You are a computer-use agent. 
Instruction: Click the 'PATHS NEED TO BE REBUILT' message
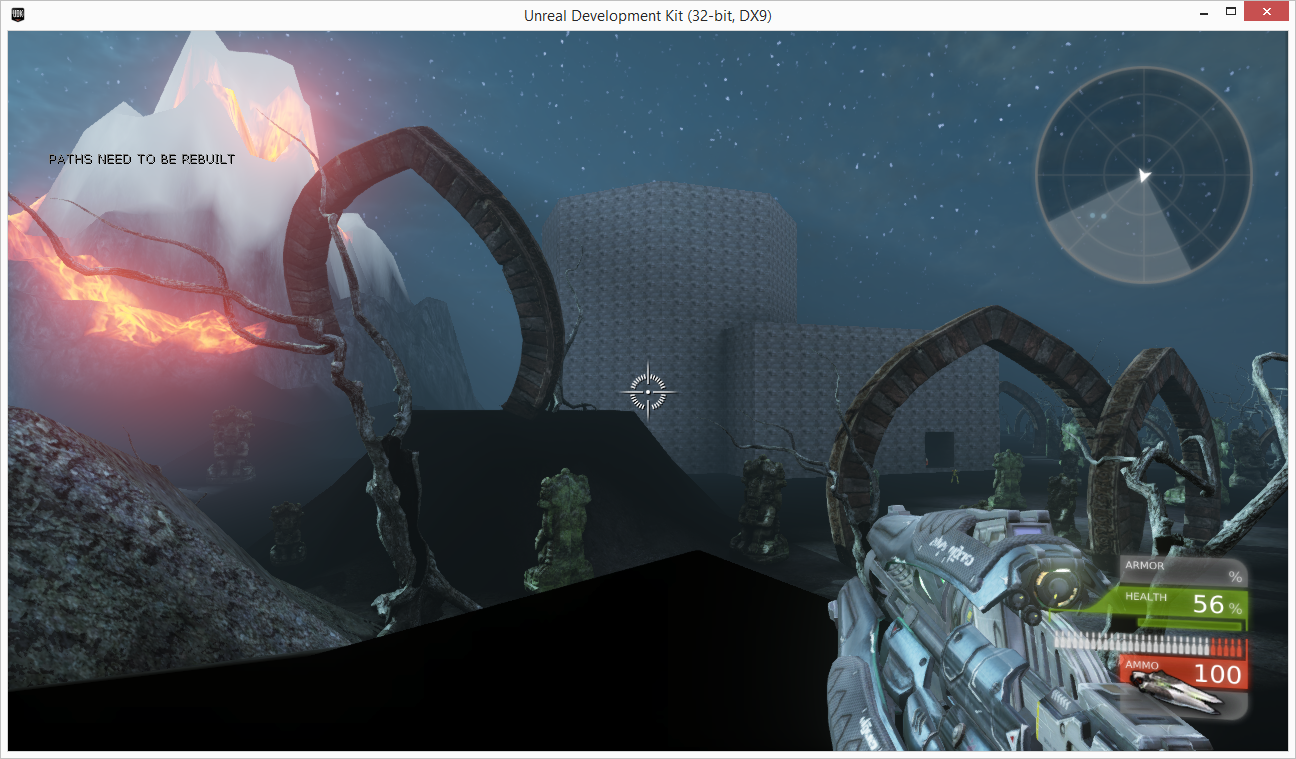point(142,159)
